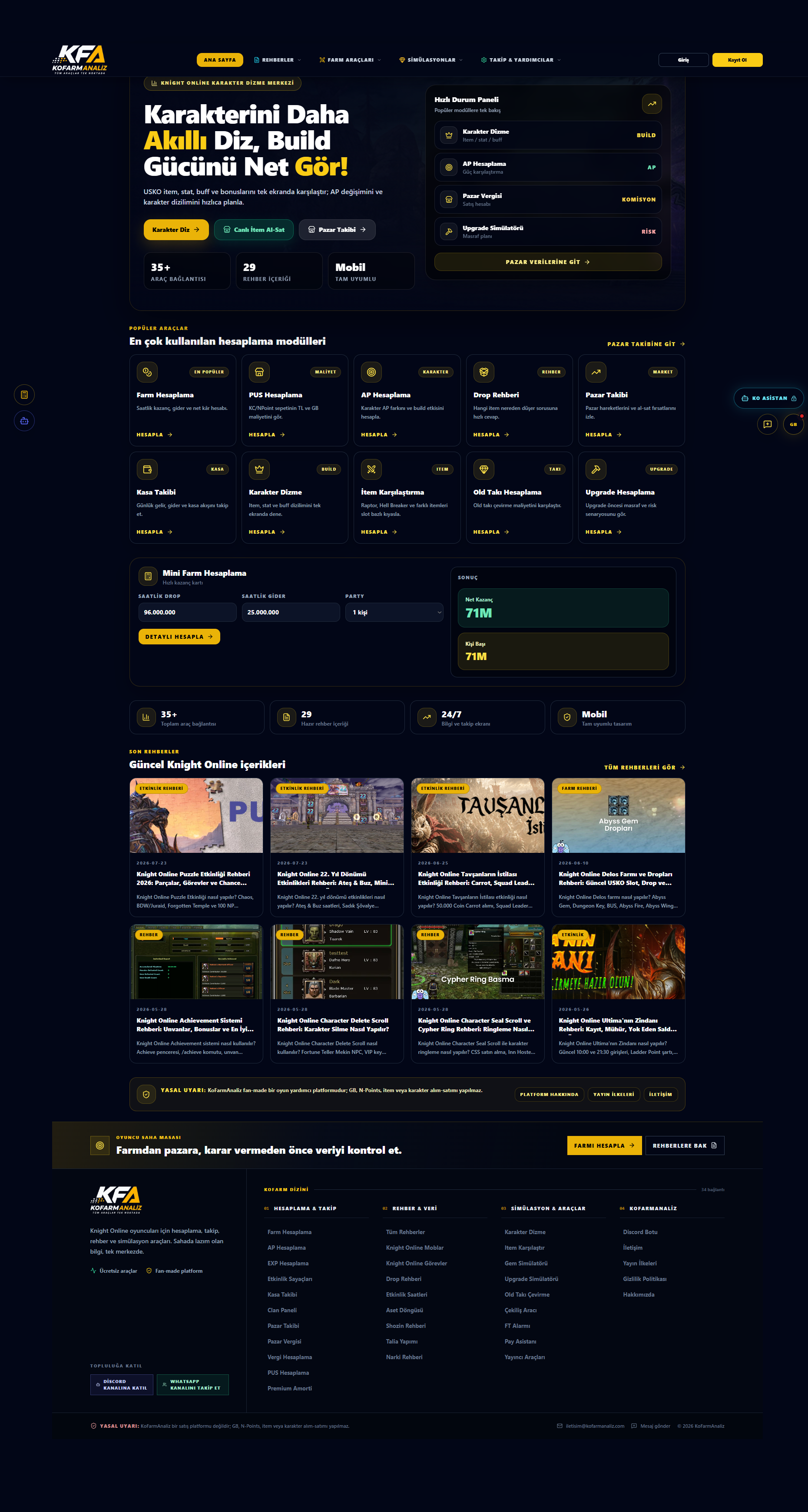Open the Puzzle Etkinliği Rehberi thumbnail
Image resolution: width=808 pixels, height=1512 pixels.
click(x=196, y=815)
